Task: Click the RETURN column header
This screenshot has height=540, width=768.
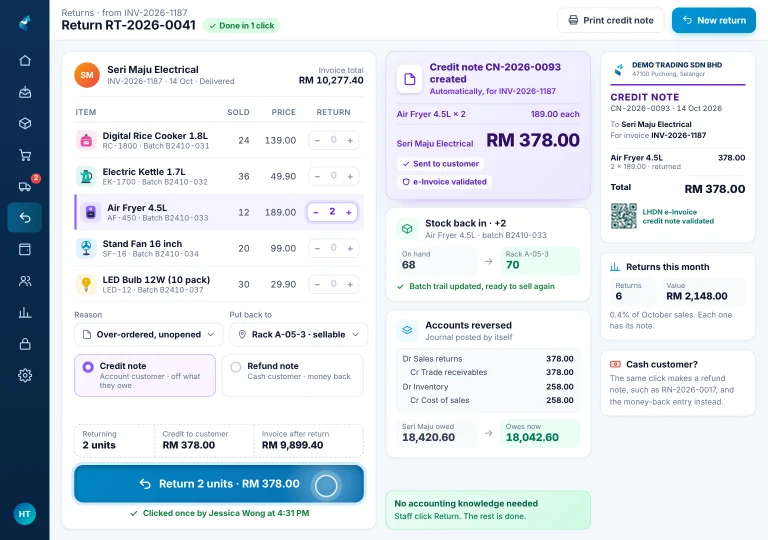Action: [334, 112]
